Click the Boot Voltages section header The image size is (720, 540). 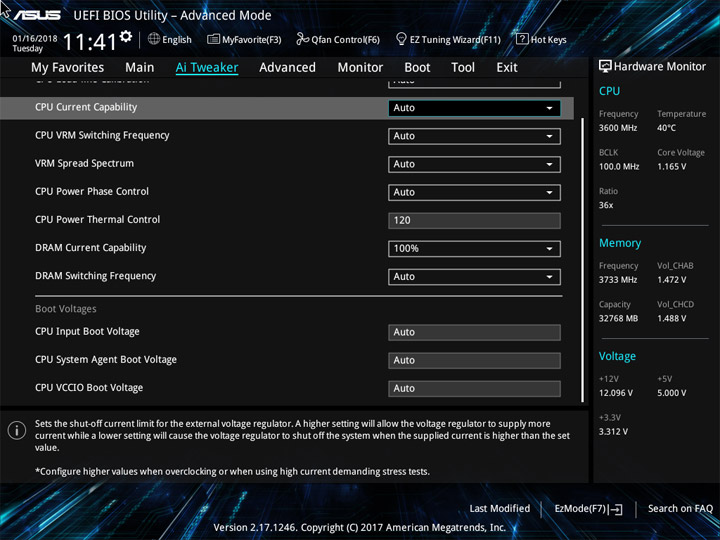[x=66, y=309]
